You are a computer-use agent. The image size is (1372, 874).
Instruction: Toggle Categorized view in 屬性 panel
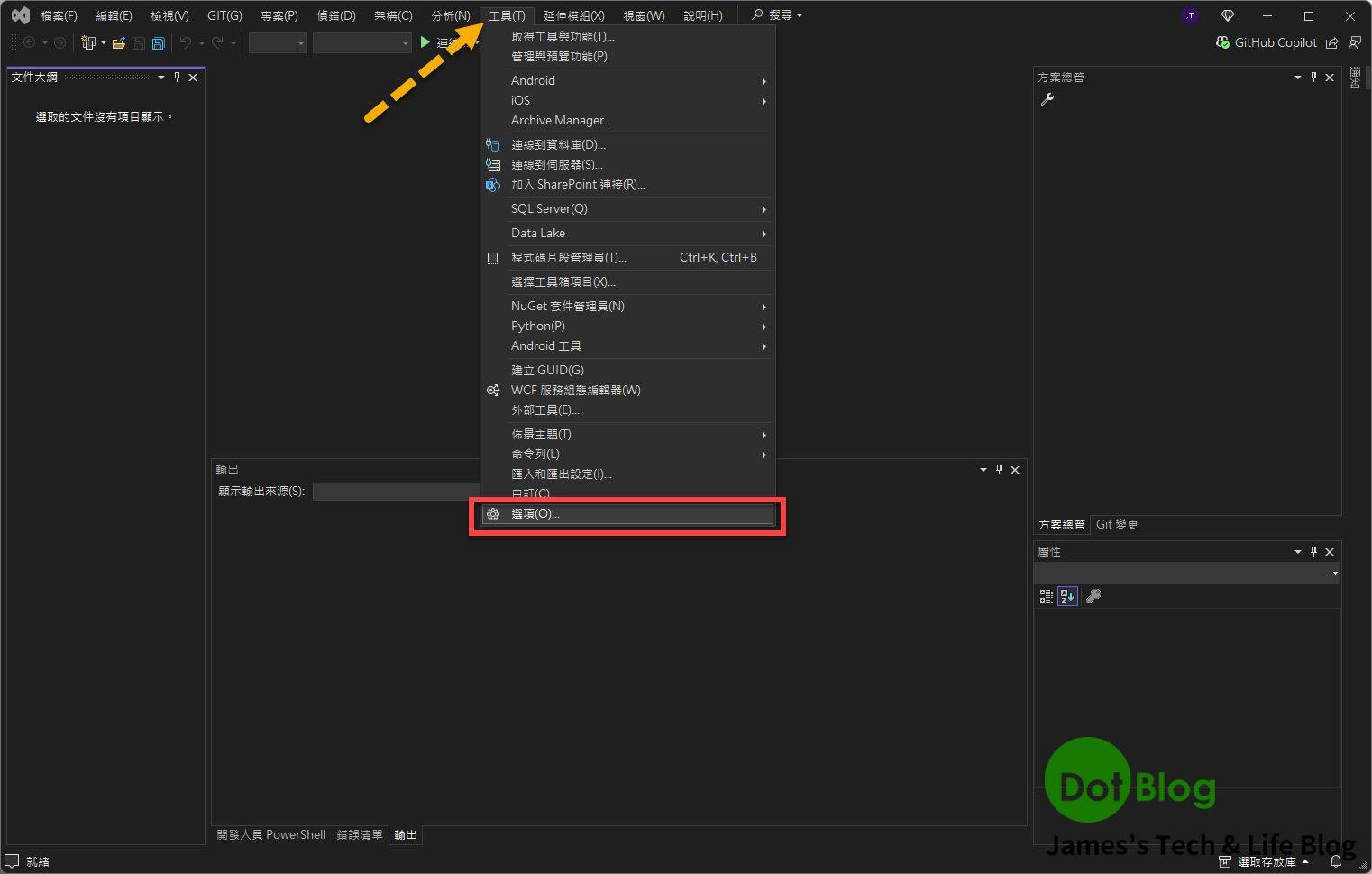[1046, 596]
